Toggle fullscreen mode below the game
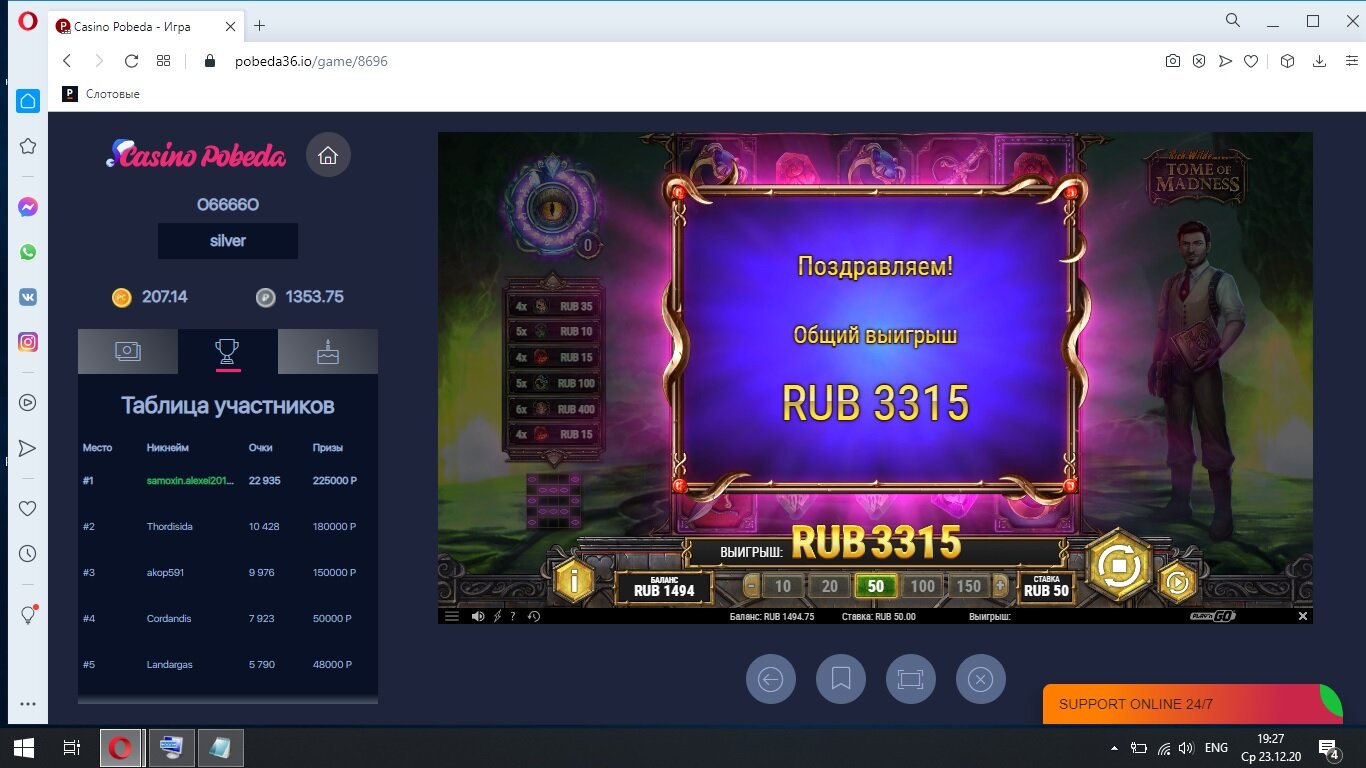Screen dimensions: 1366x768 pos(910,680)
